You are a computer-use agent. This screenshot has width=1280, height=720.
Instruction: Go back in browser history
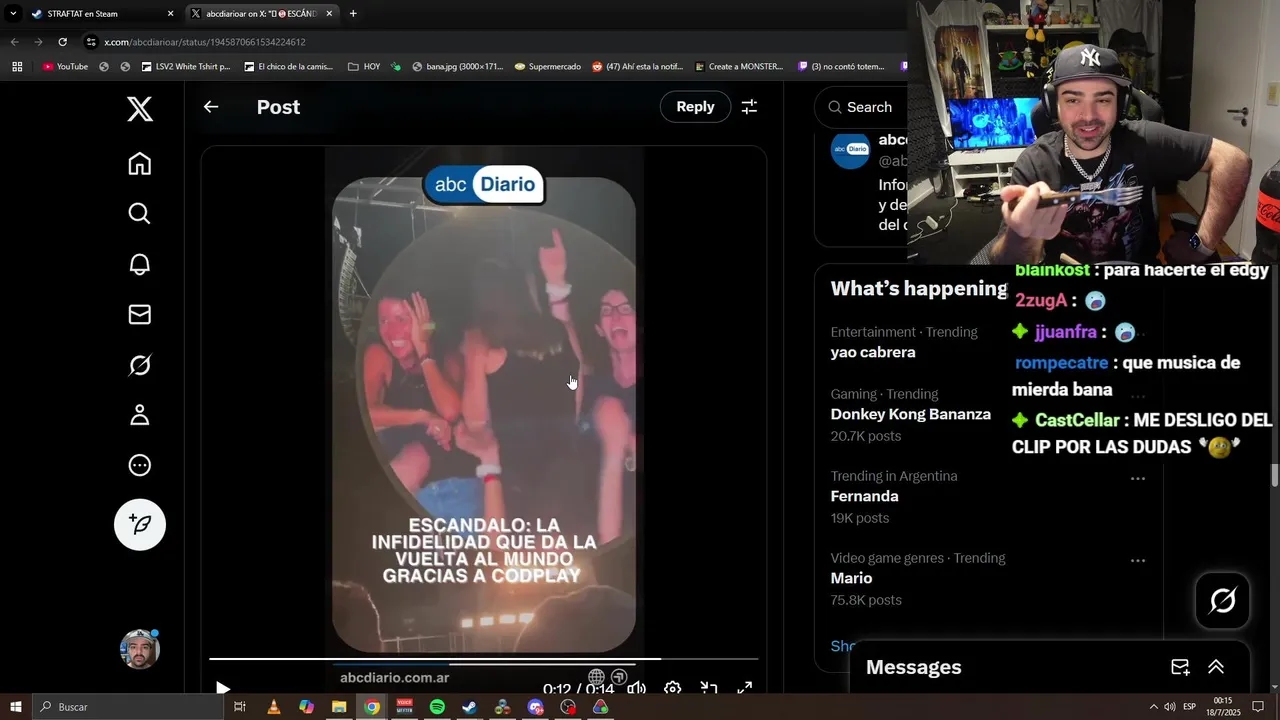pos(14,42)
